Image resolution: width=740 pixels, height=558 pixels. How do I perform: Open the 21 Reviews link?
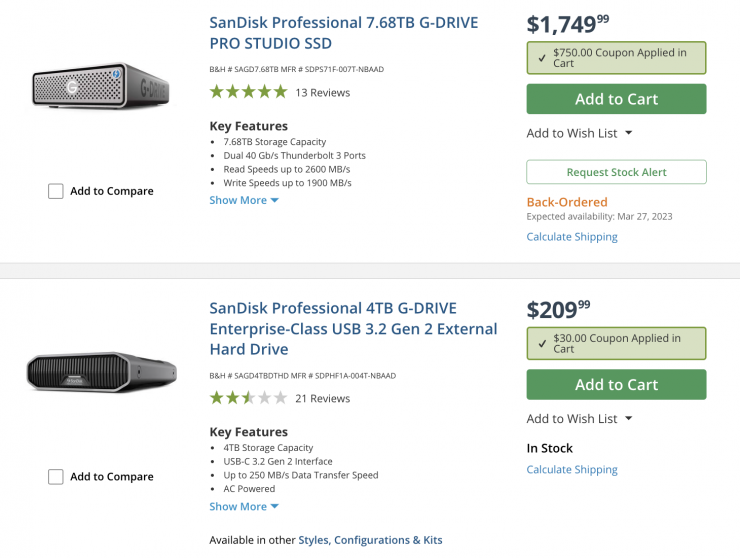click(322, 399)
